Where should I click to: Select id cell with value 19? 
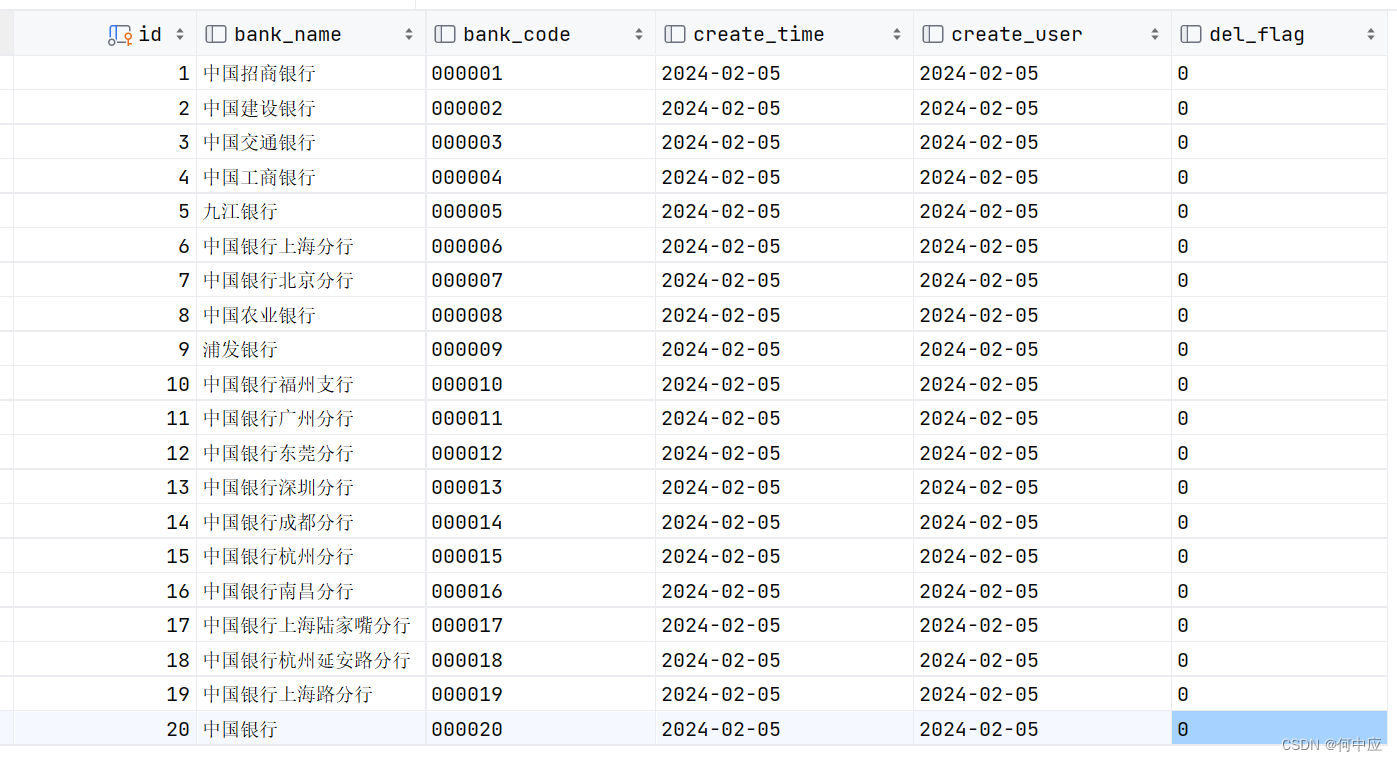105,694
